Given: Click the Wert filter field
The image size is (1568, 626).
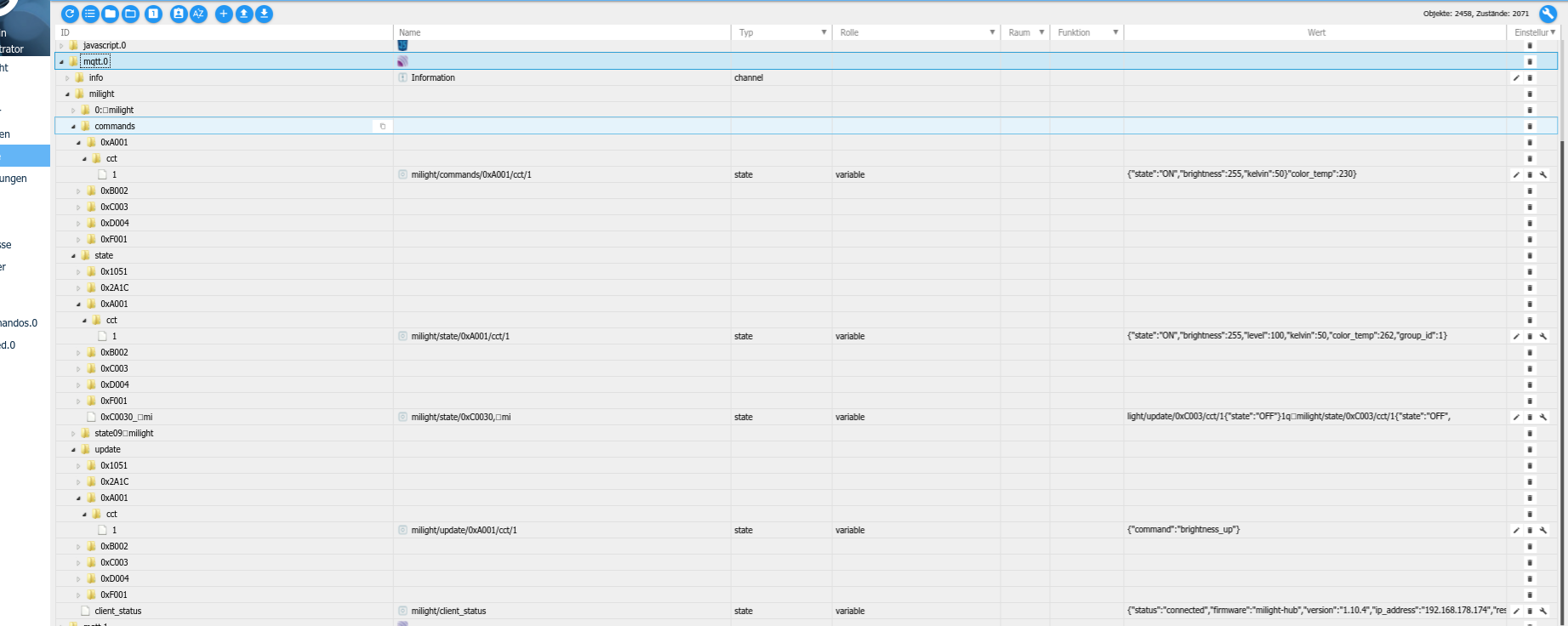Looking at the screenshot, I should tap(1315, 32).
